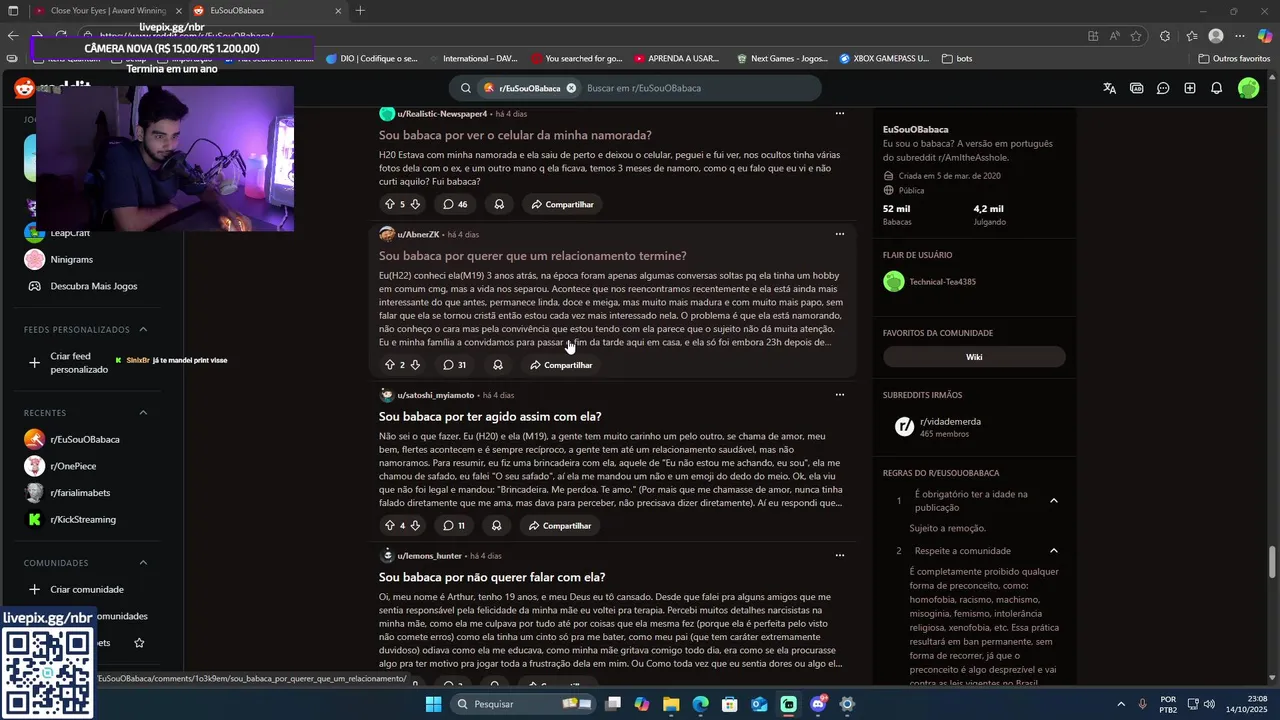
Task: Upvote the u/AbnerZK post
Action: click(x=390, y=365)
